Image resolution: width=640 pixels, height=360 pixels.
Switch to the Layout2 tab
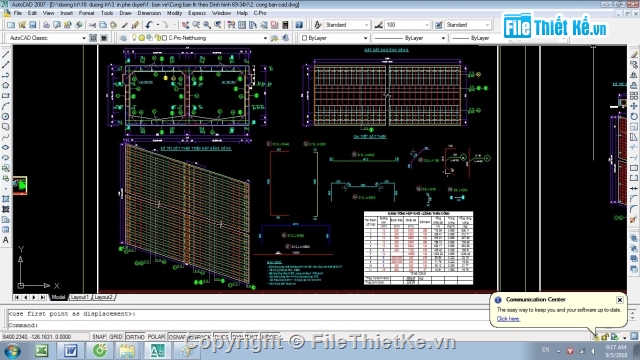coord(103,297)
